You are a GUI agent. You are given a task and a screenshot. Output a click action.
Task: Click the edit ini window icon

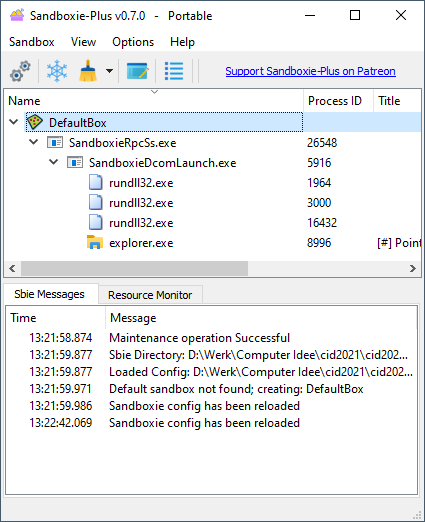[x=137, y=71]
